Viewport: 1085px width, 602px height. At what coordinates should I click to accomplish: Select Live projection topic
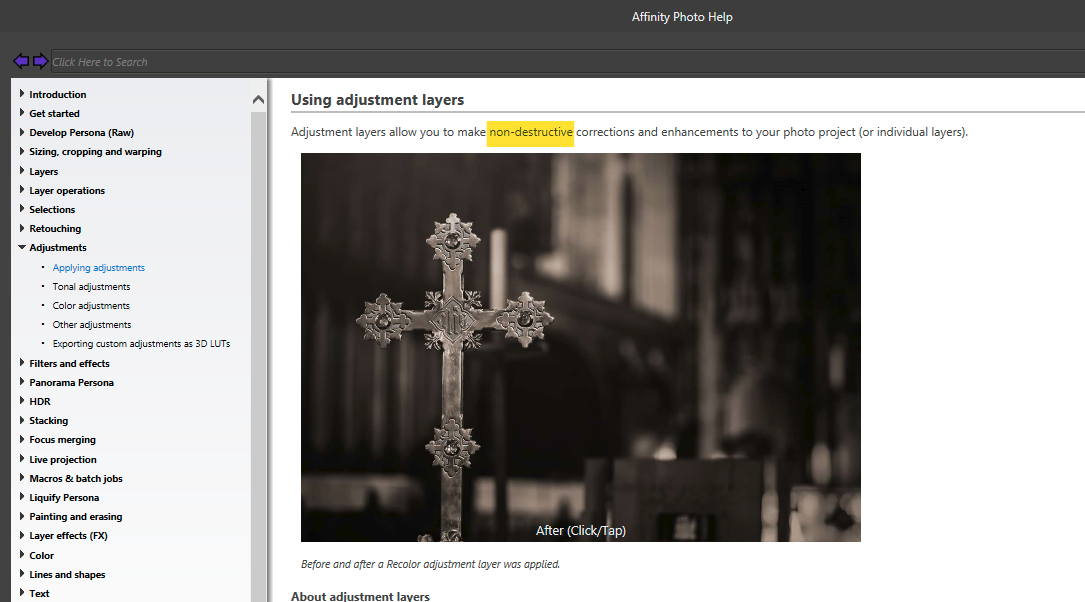click(x=63, y=459)
